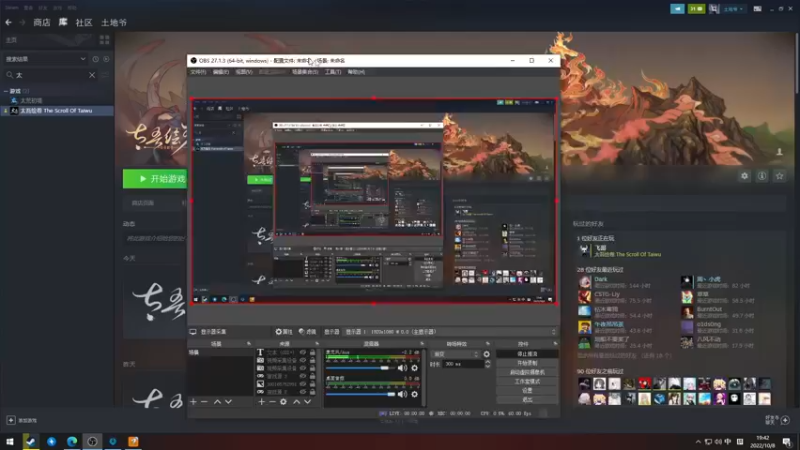Open desktop audio settings gear in mixer
The width and height of the screenshot is (800, 450).
414,394
